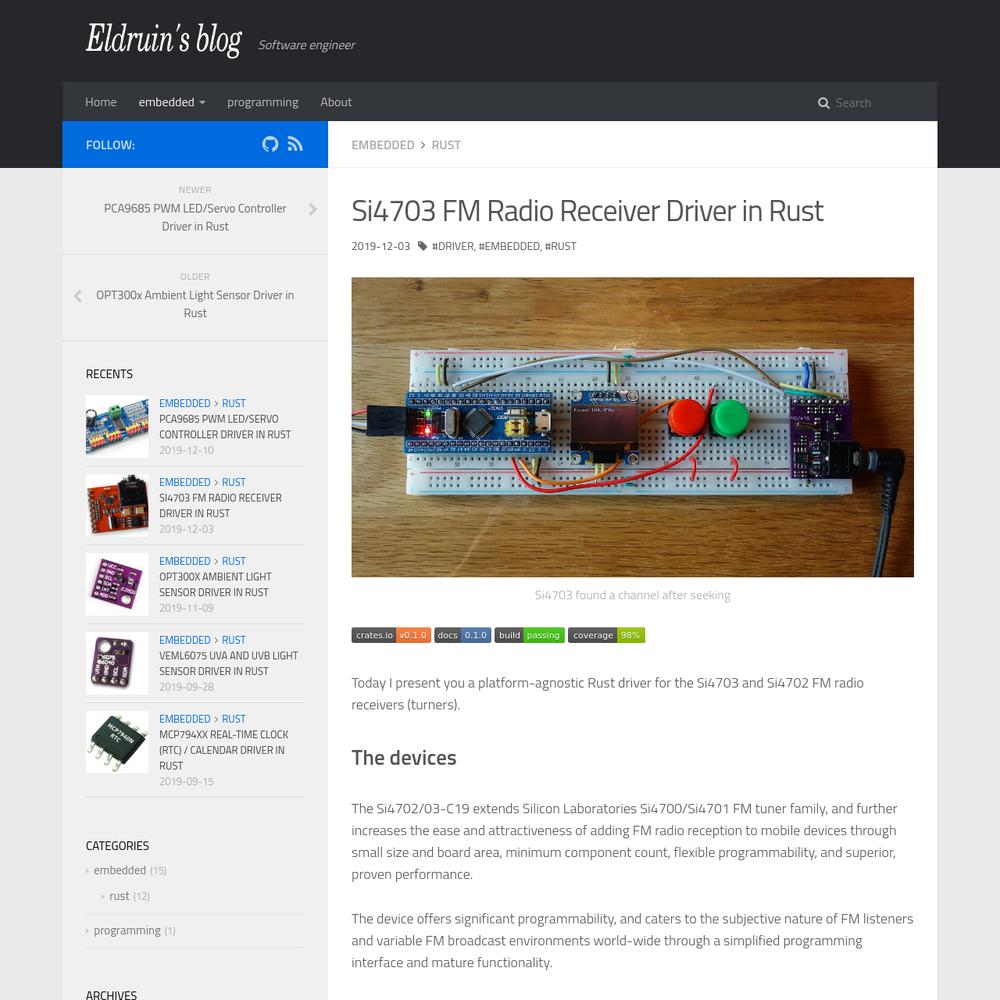Image resolution: width=1000 pixels, height=1000 pixels.
Task: Open the #DRIVER tag
Action: (x=453, y=246)
